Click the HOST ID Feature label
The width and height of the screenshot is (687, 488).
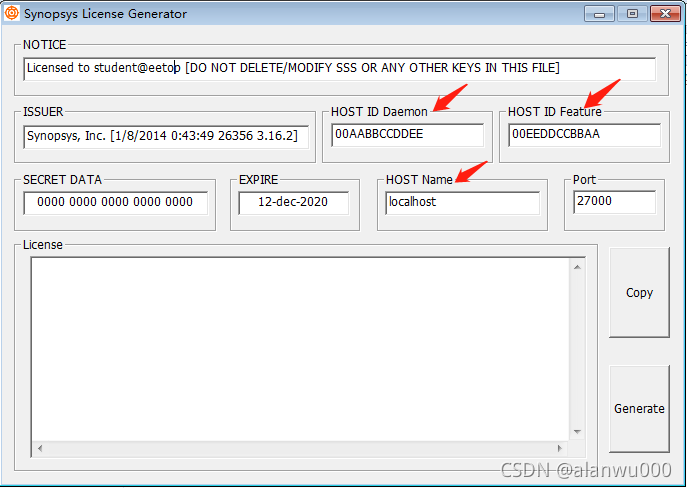pos(555,112)
